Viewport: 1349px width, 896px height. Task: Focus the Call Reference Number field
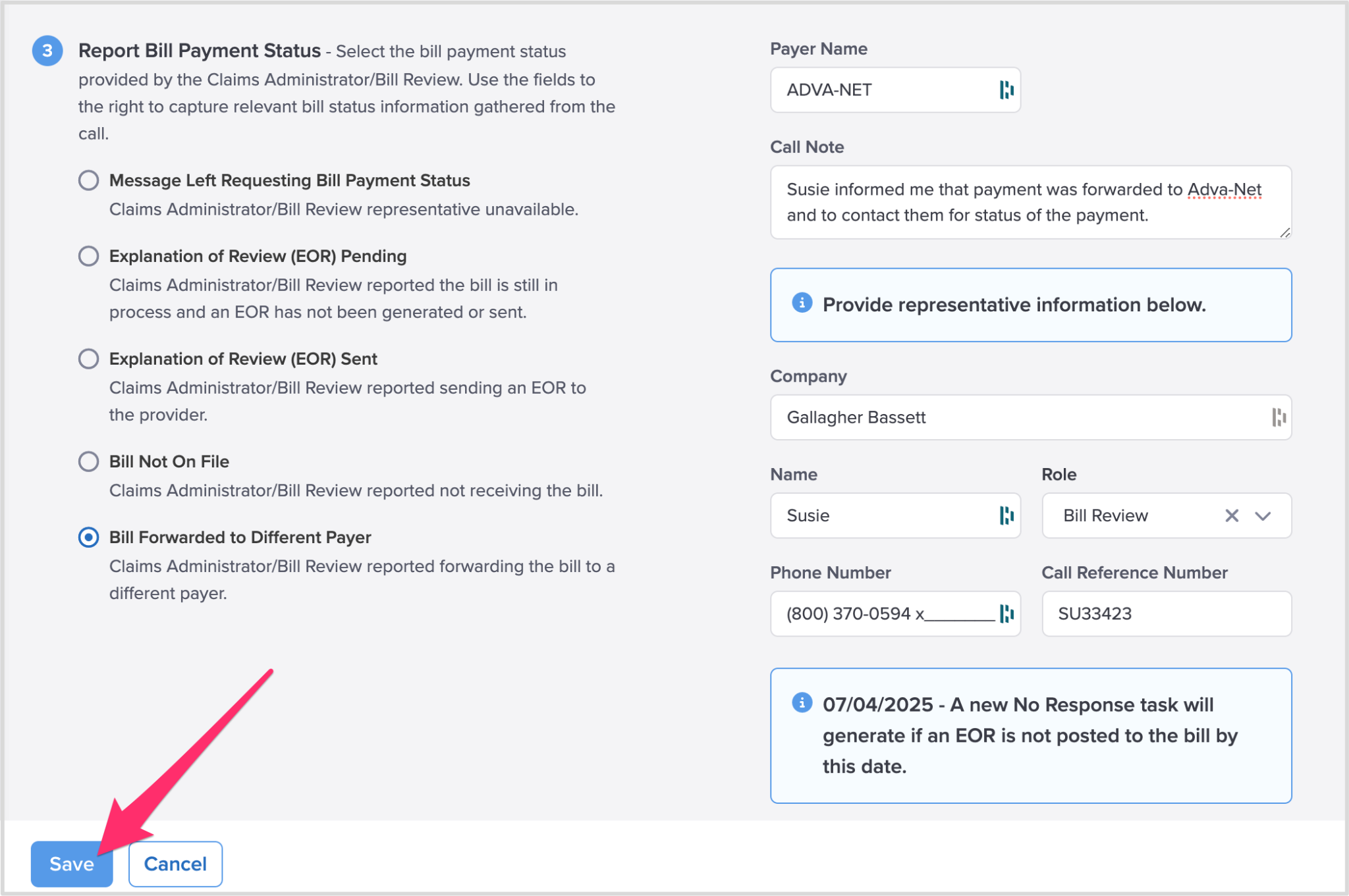click(x=1166, y=614)
